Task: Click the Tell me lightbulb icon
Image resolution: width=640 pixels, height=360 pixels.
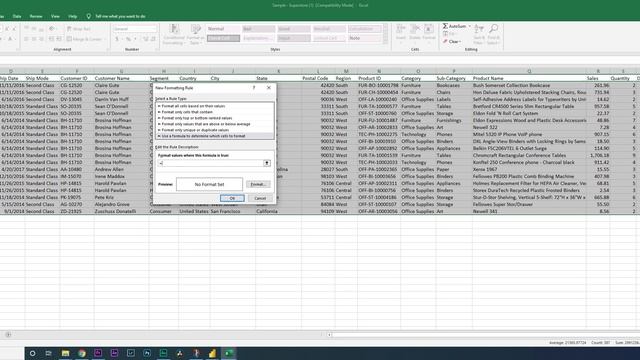Action: click(x=89, y=16)
